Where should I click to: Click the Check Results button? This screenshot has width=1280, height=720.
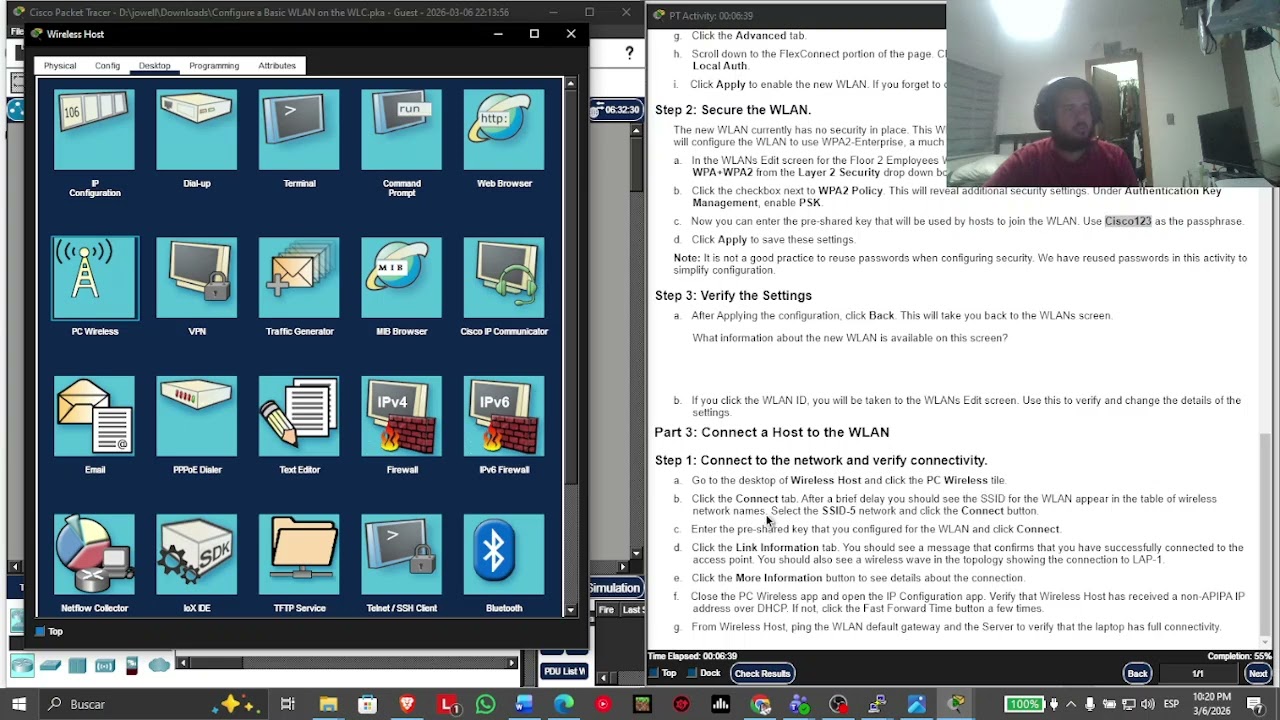762,674
